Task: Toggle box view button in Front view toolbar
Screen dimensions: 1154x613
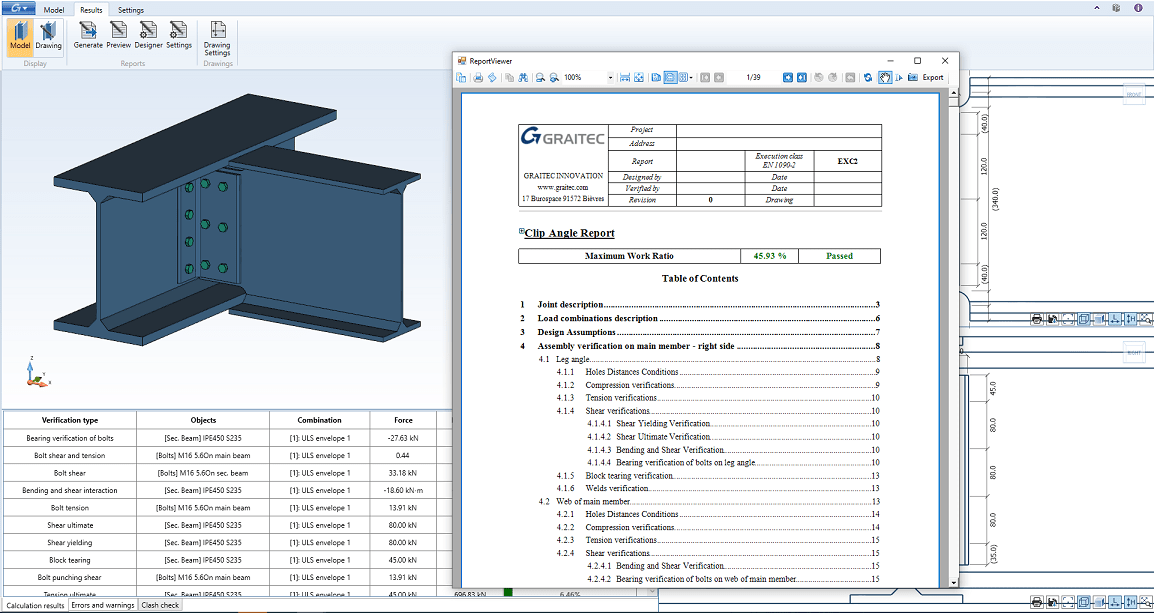Action: (x=1083, y=319)
